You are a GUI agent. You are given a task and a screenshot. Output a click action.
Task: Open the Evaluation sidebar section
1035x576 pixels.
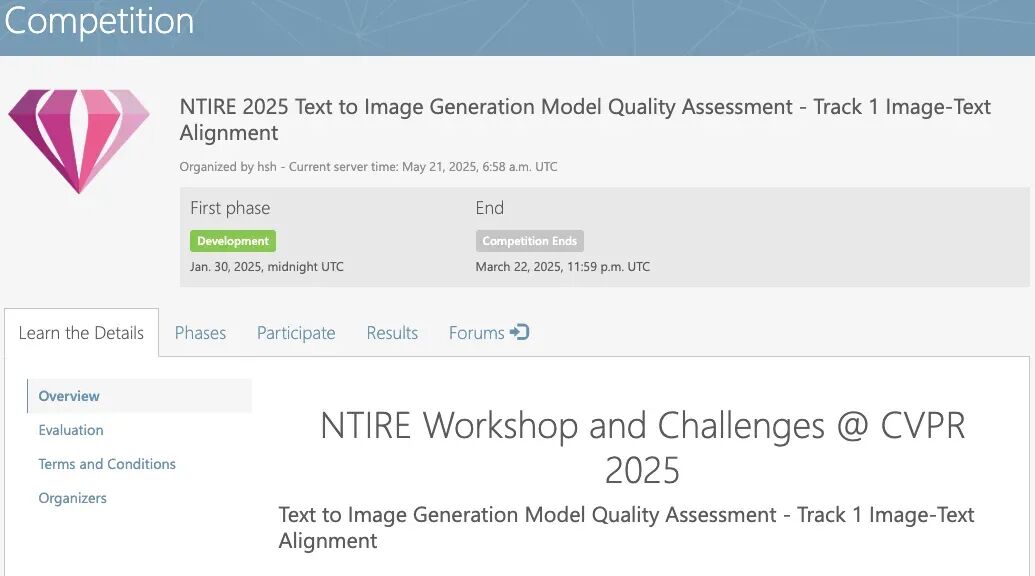coord(71,430)
